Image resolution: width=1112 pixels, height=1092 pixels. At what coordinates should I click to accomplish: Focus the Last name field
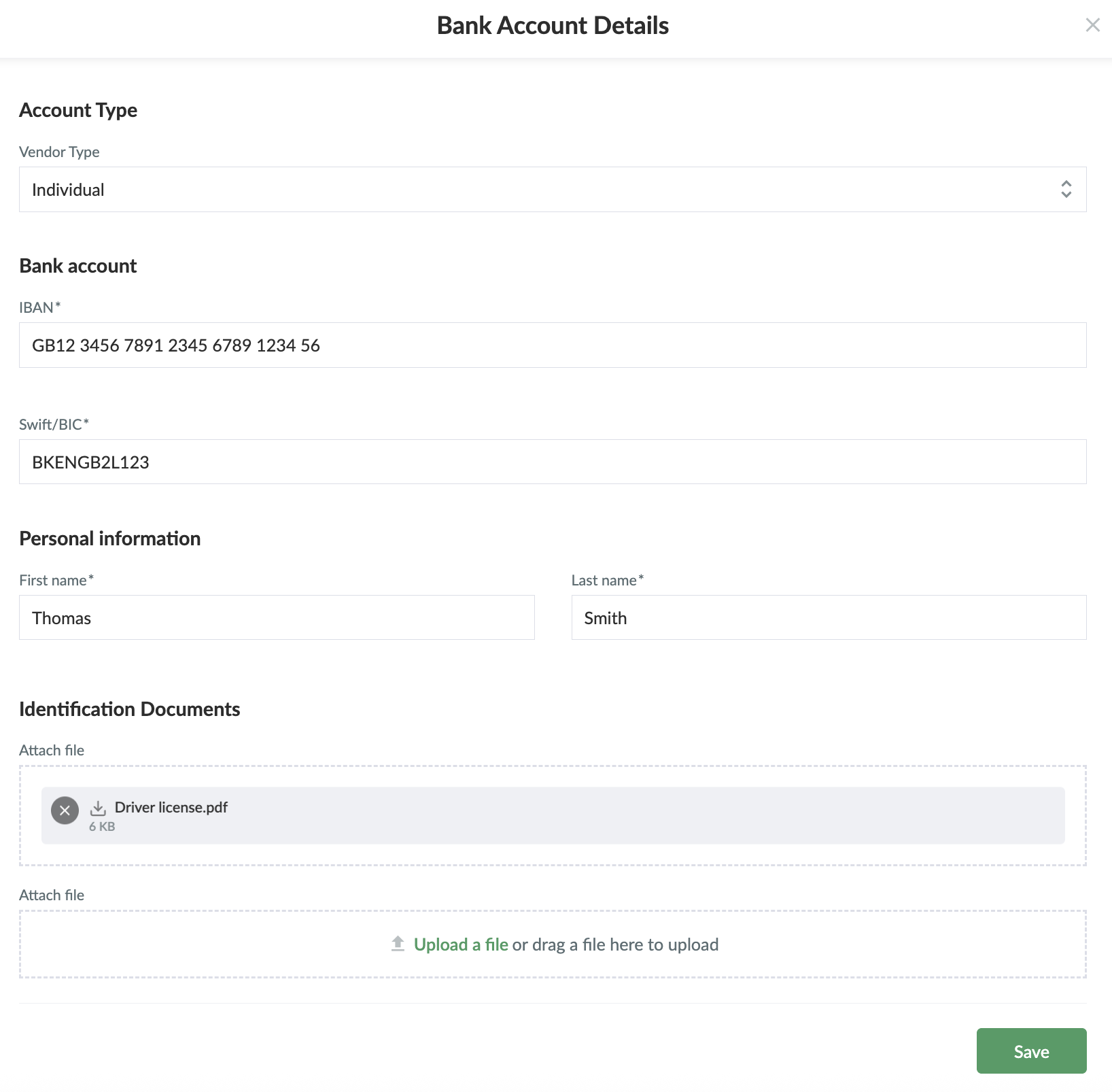(829, 618)
